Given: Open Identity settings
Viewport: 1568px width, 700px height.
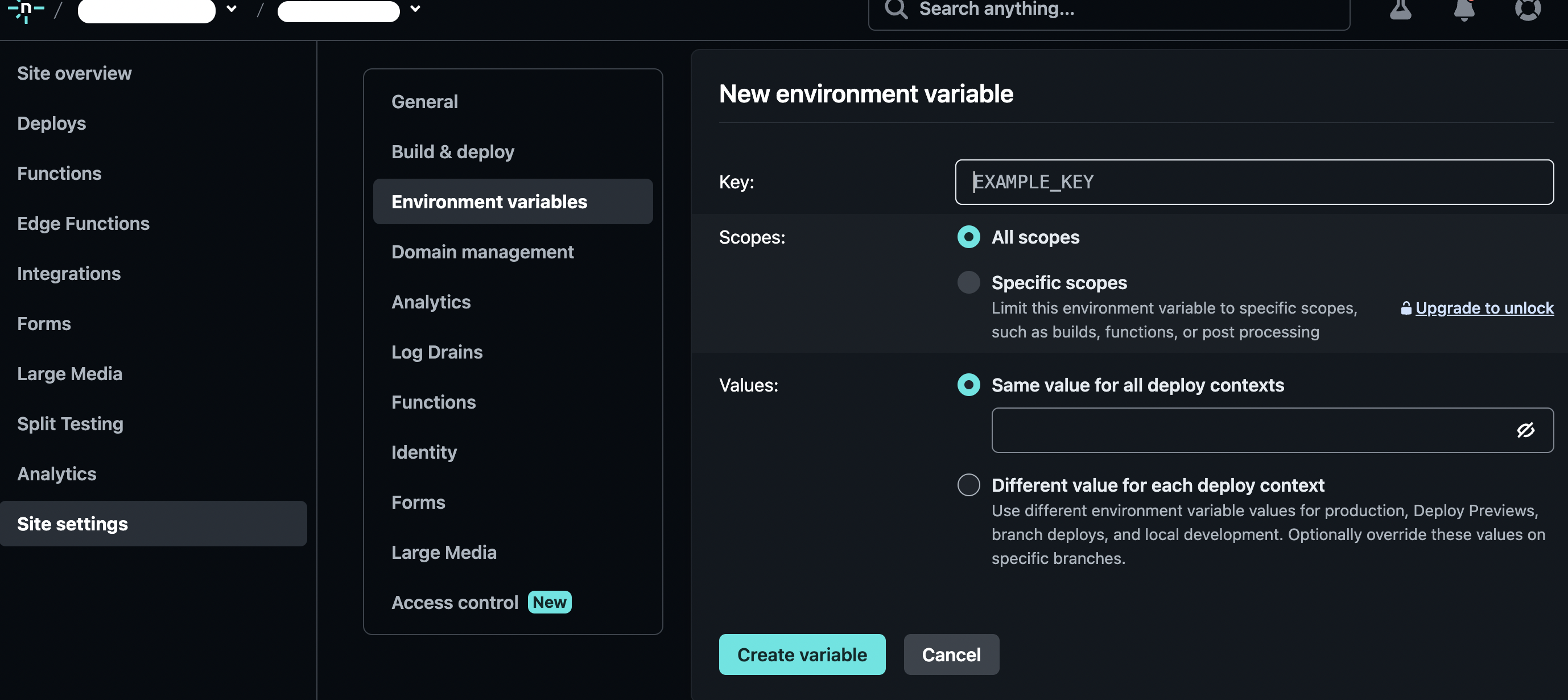Looking at the screenshot, I should click(x=424, y=452).
